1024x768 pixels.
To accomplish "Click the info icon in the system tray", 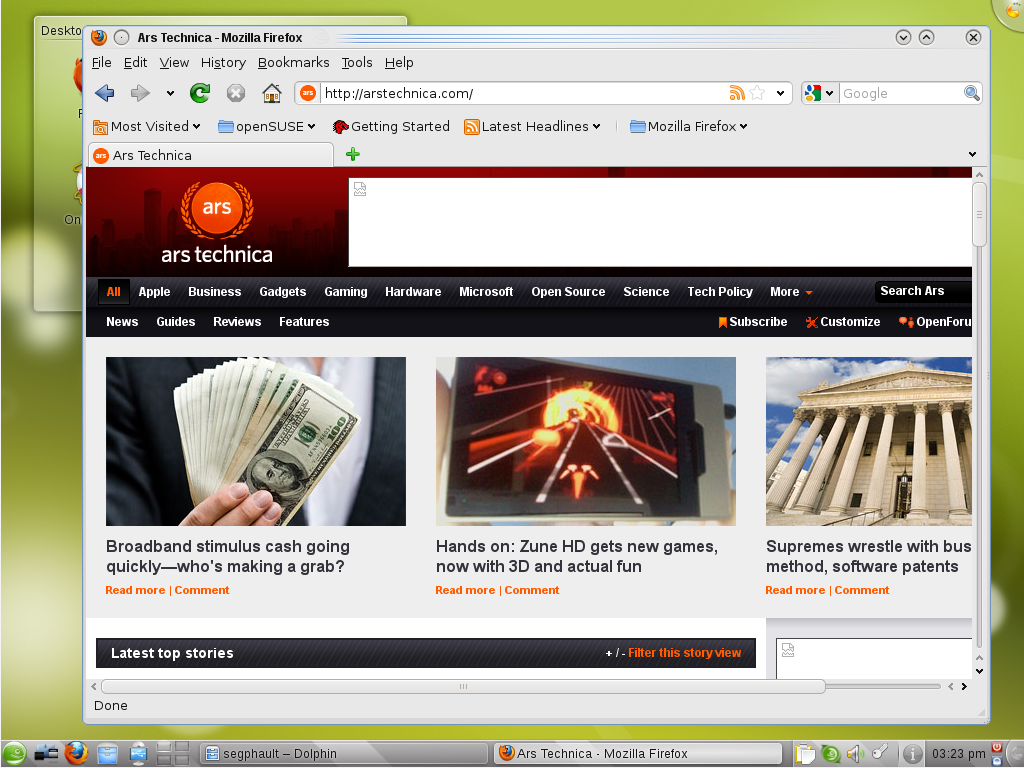I will [912, 754].
